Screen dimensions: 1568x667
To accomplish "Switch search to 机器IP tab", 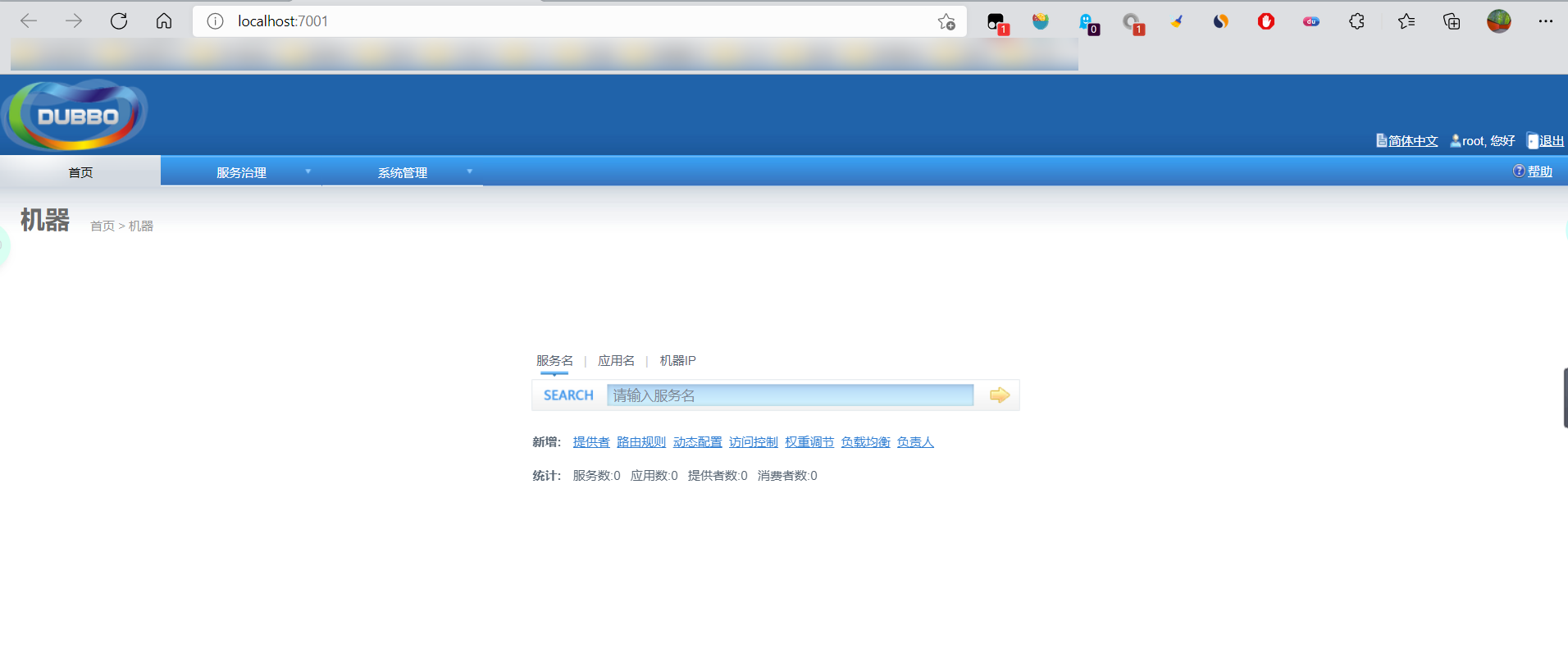I will 677,361.
